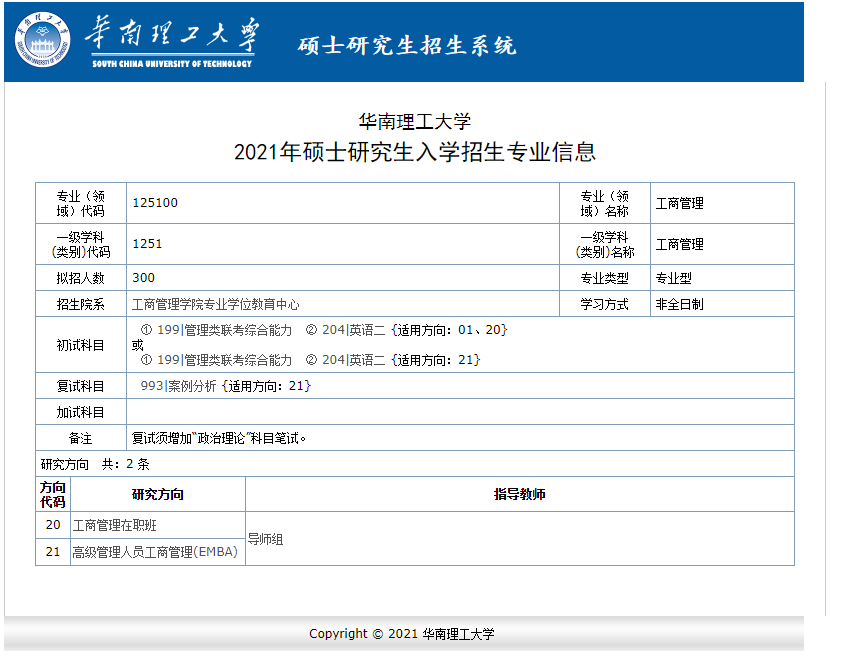Click direction code 21
The image size is (842, 662).
[x=53, y=551]
